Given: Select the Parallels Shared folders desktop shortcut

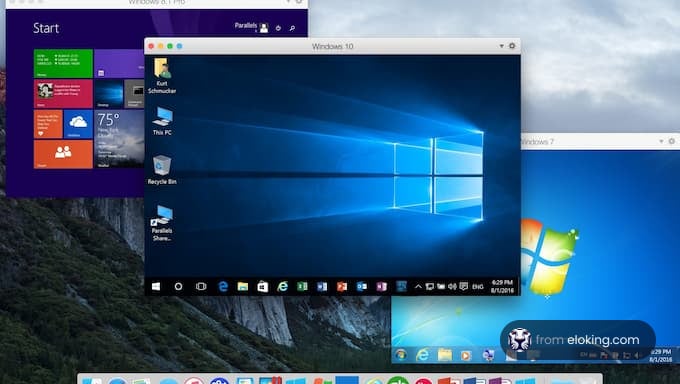Looking at the screenshot, I should 162,223.
